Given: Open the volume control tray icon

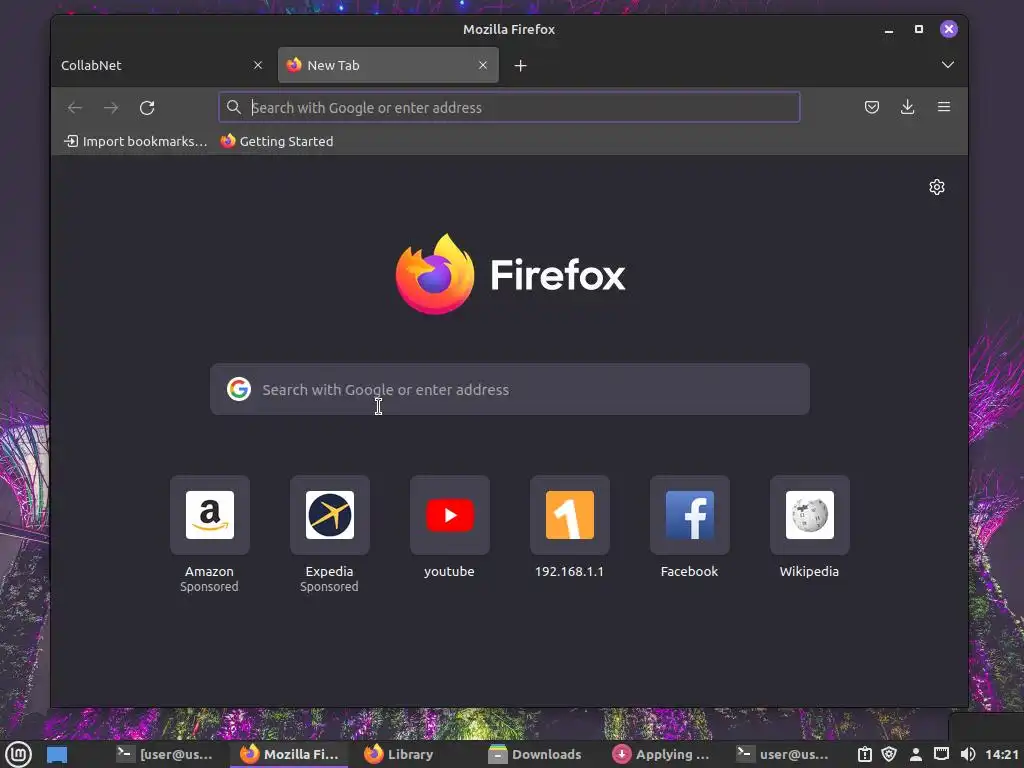Looking at the screenshot, I should (x=968, y=754).
